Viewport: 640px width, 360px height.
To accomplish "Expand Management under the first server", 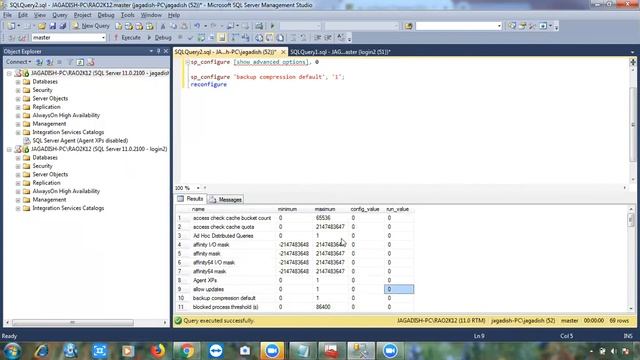I will [x=18, y=124].
